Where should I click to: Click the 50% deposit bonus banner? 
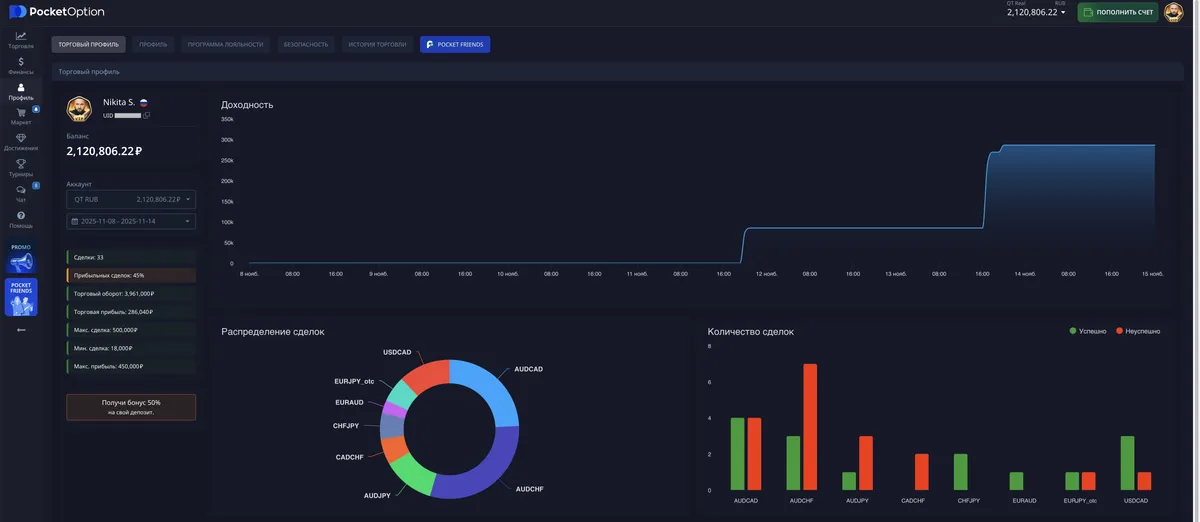point(131,407)
